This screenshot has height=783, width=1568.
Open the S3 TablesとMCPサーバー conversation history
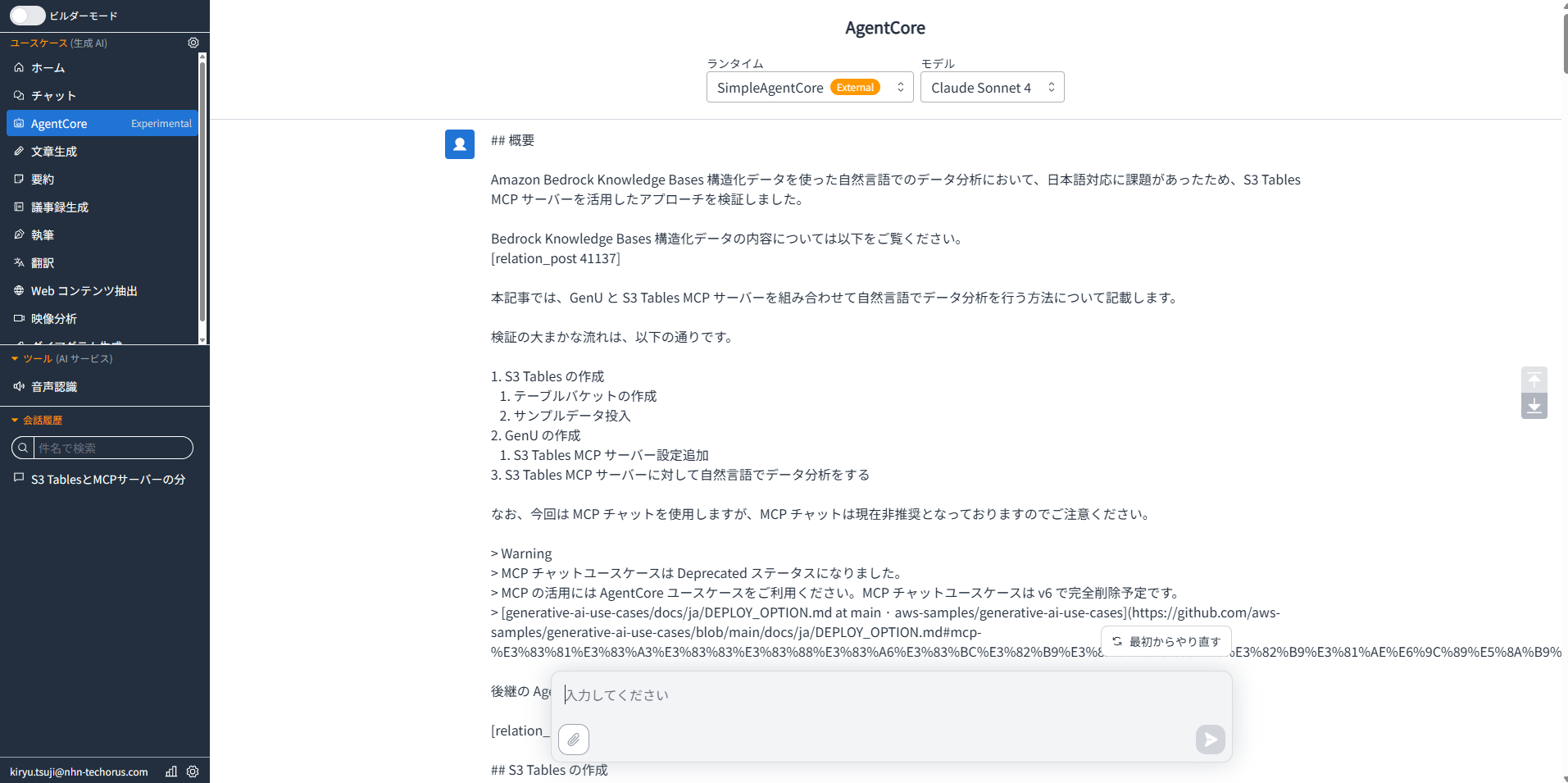tap(98, 479)
